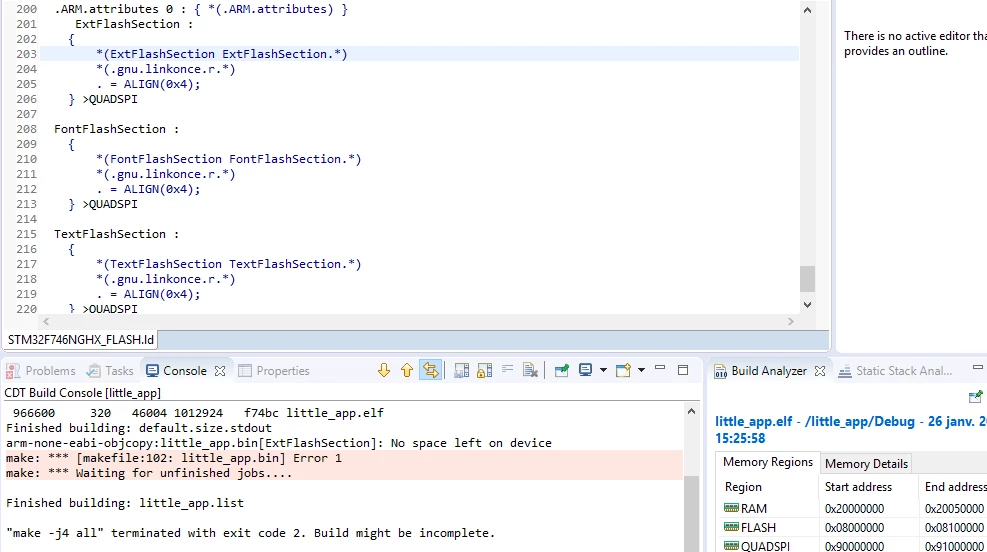987x552 pixels.
Task: Minimize the Build Analyzer panel
Action: (978, 368)
